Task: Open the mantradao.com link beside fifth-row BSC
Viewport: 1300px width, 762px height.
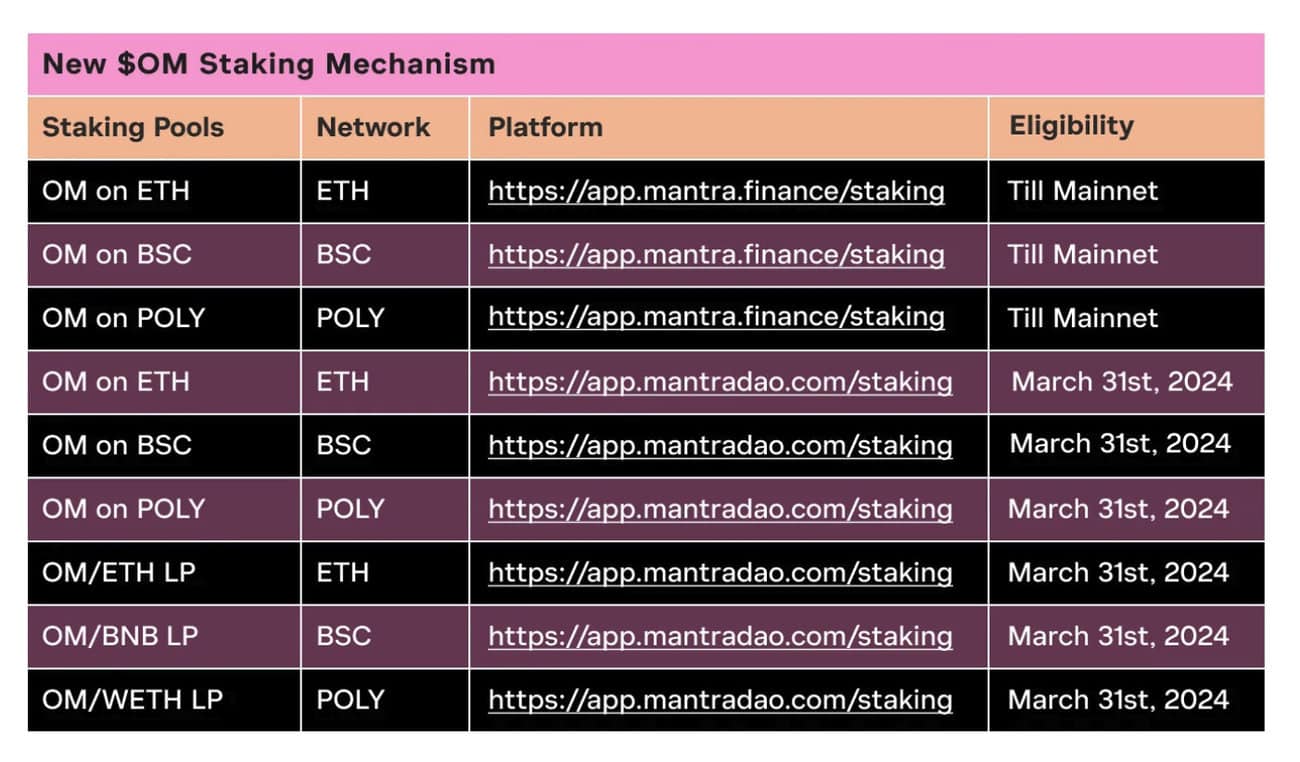Action: point(720,445)
